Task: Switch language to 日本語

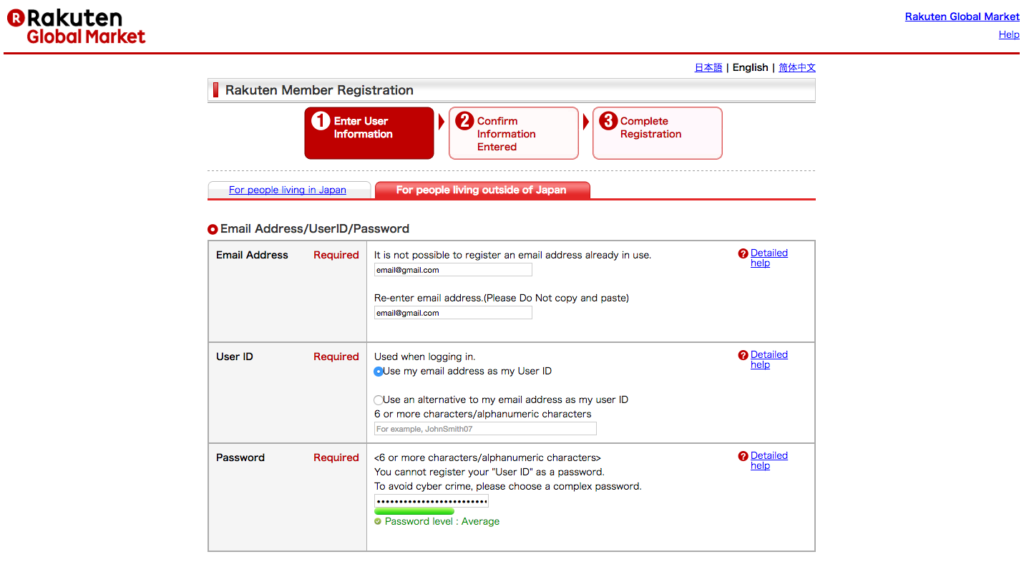Action: click(708, 68)
